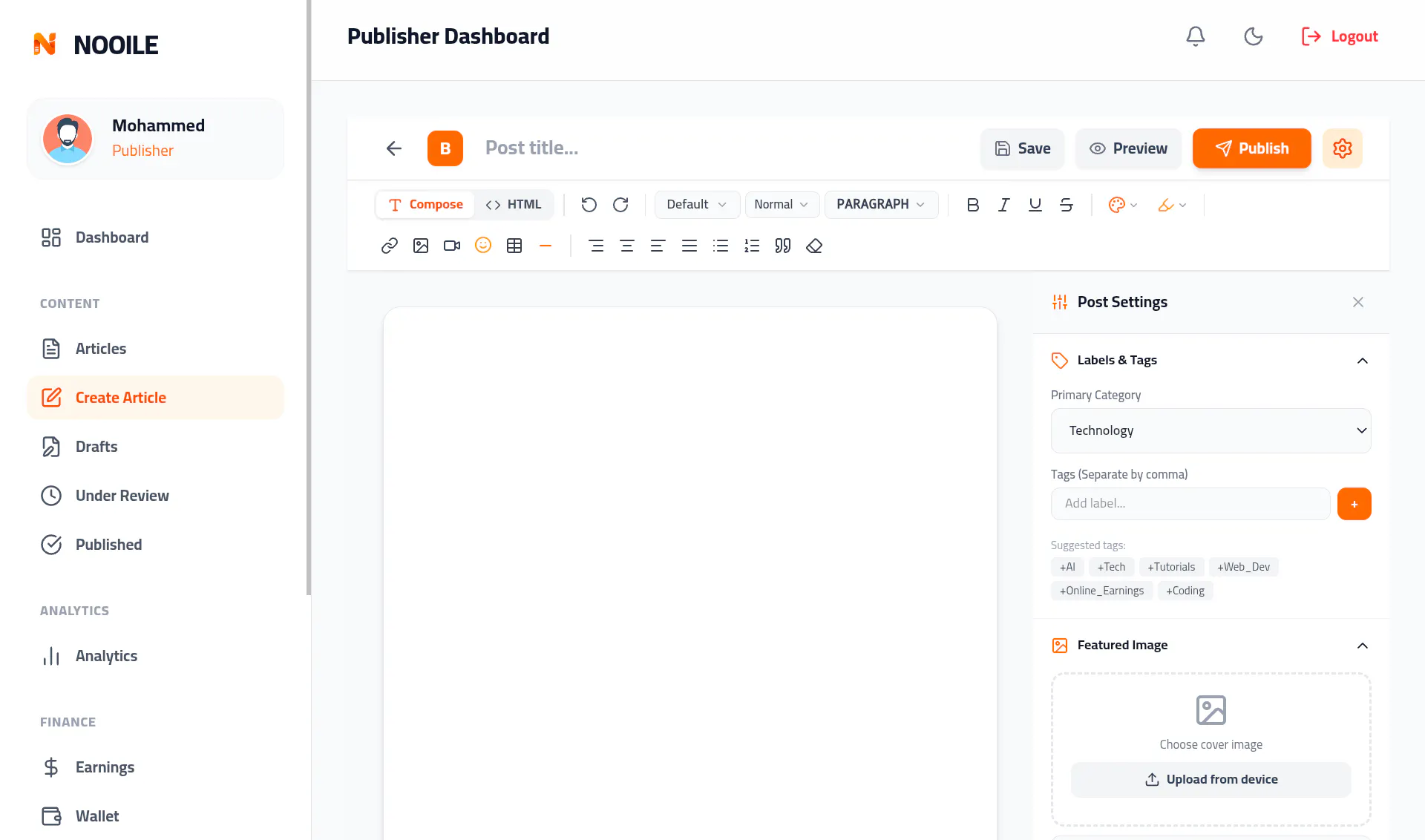Align text to the right
This screenshot has height=840, width=1425.
[x=596, y=246]
